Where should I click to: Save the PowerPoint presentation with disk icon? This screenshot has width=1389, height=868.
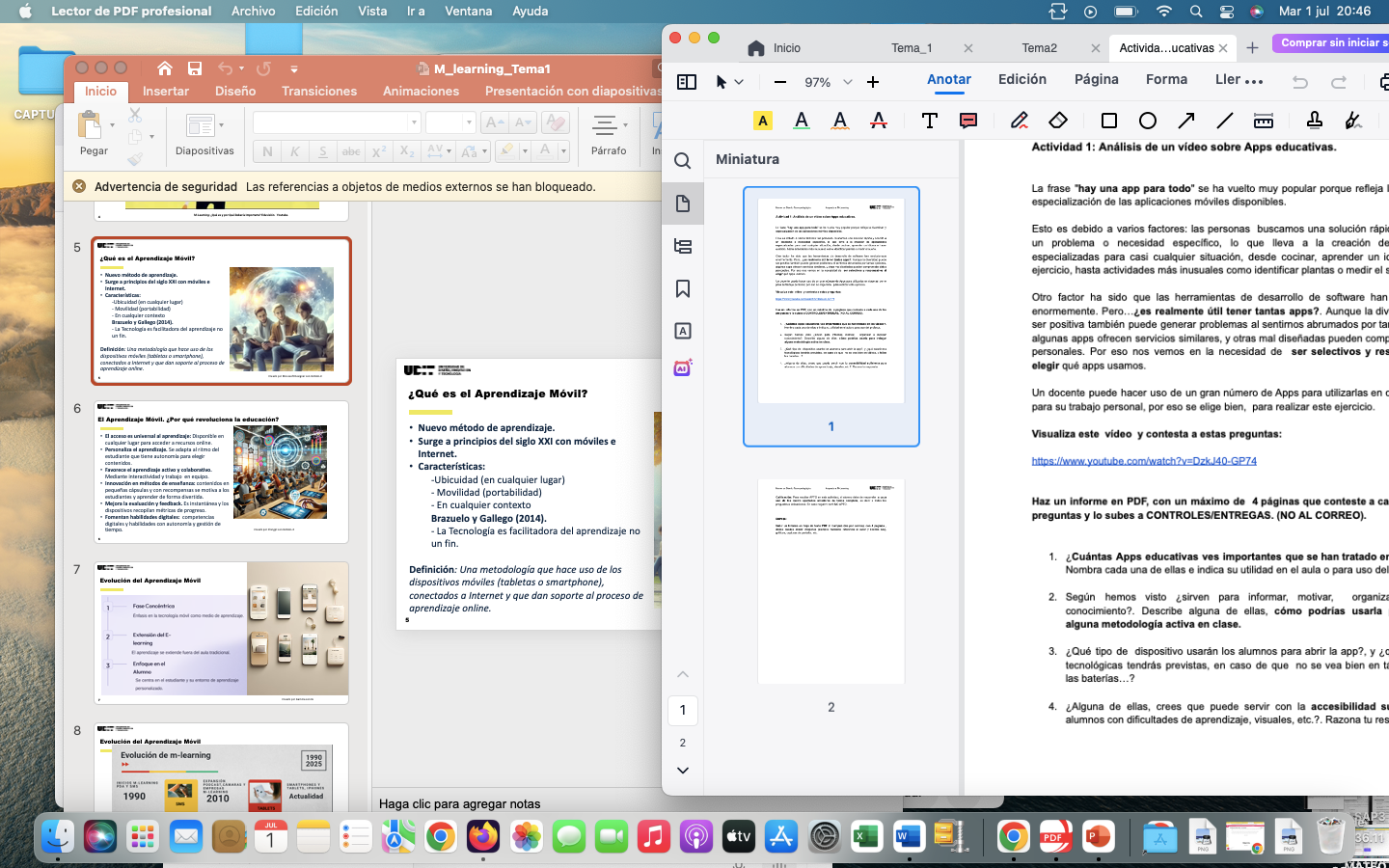click(195, 68)
